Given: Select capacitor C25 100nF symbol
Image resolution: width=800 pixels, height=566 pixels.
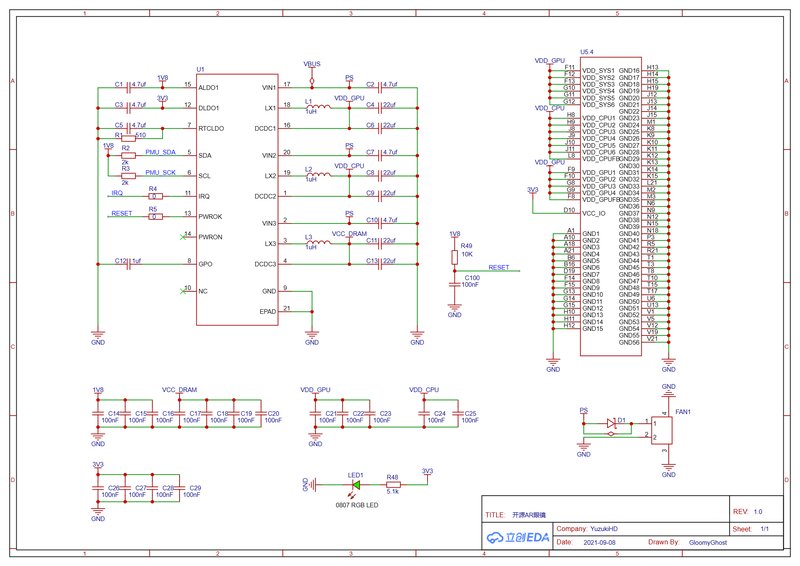Looking at the screenshot, I should pos(458,414).
